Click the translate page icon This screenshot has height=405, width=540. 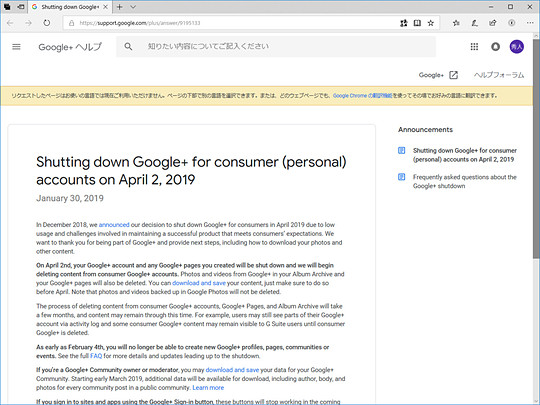pos(404,23)
